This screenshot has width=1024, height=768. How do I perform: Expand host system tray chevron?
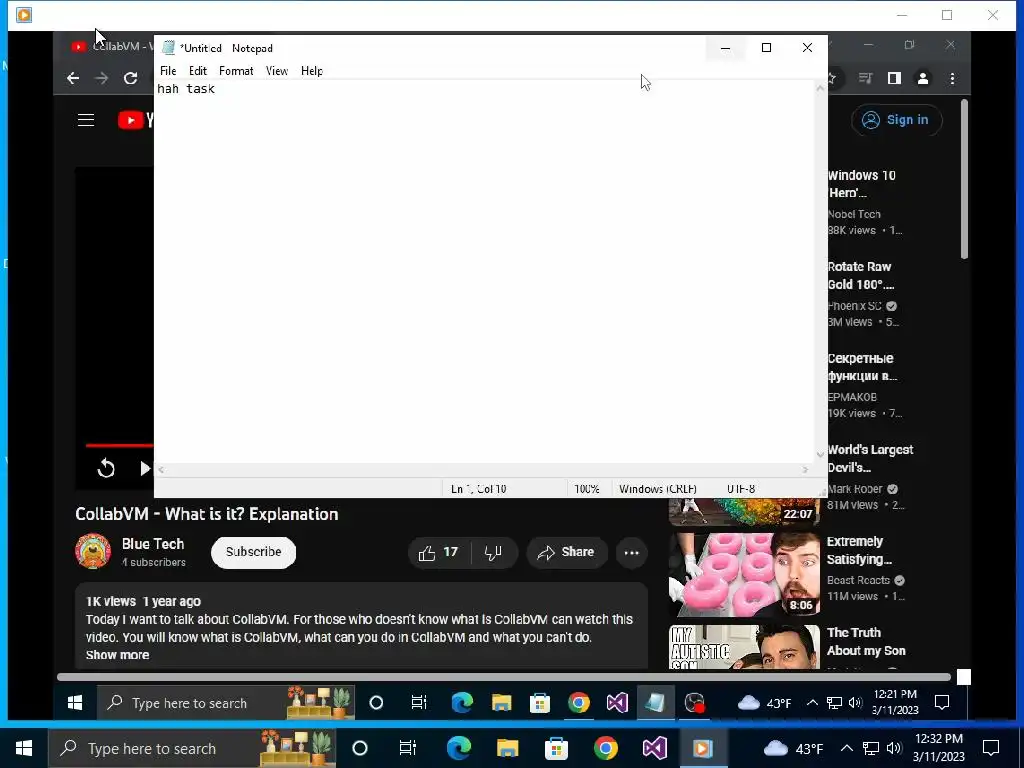click(x=846, y=748)
